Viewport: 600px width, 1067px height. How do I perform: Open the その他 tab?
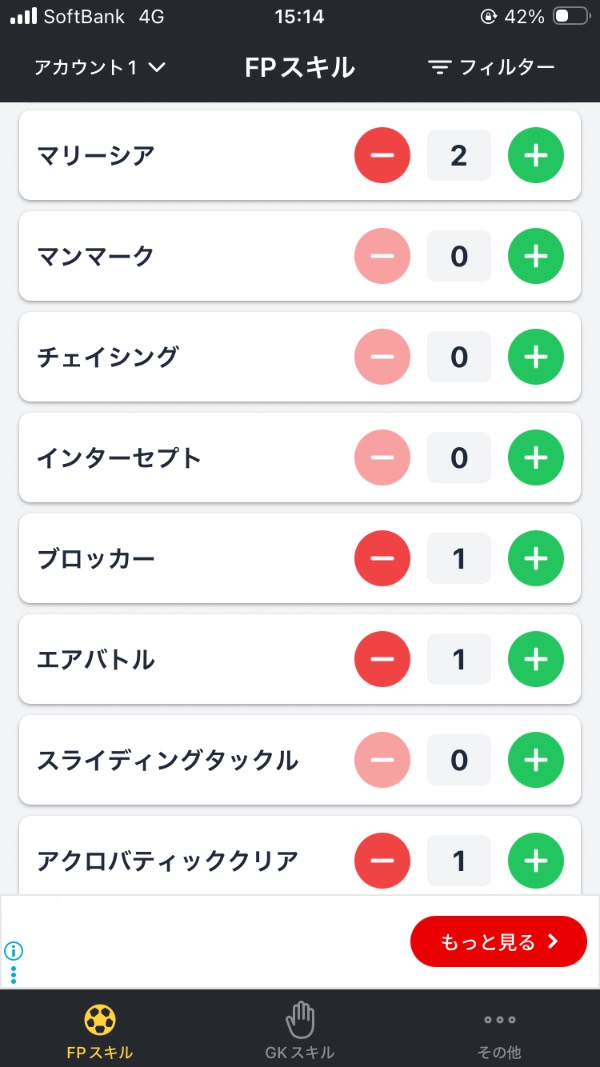click(499, 1031)
